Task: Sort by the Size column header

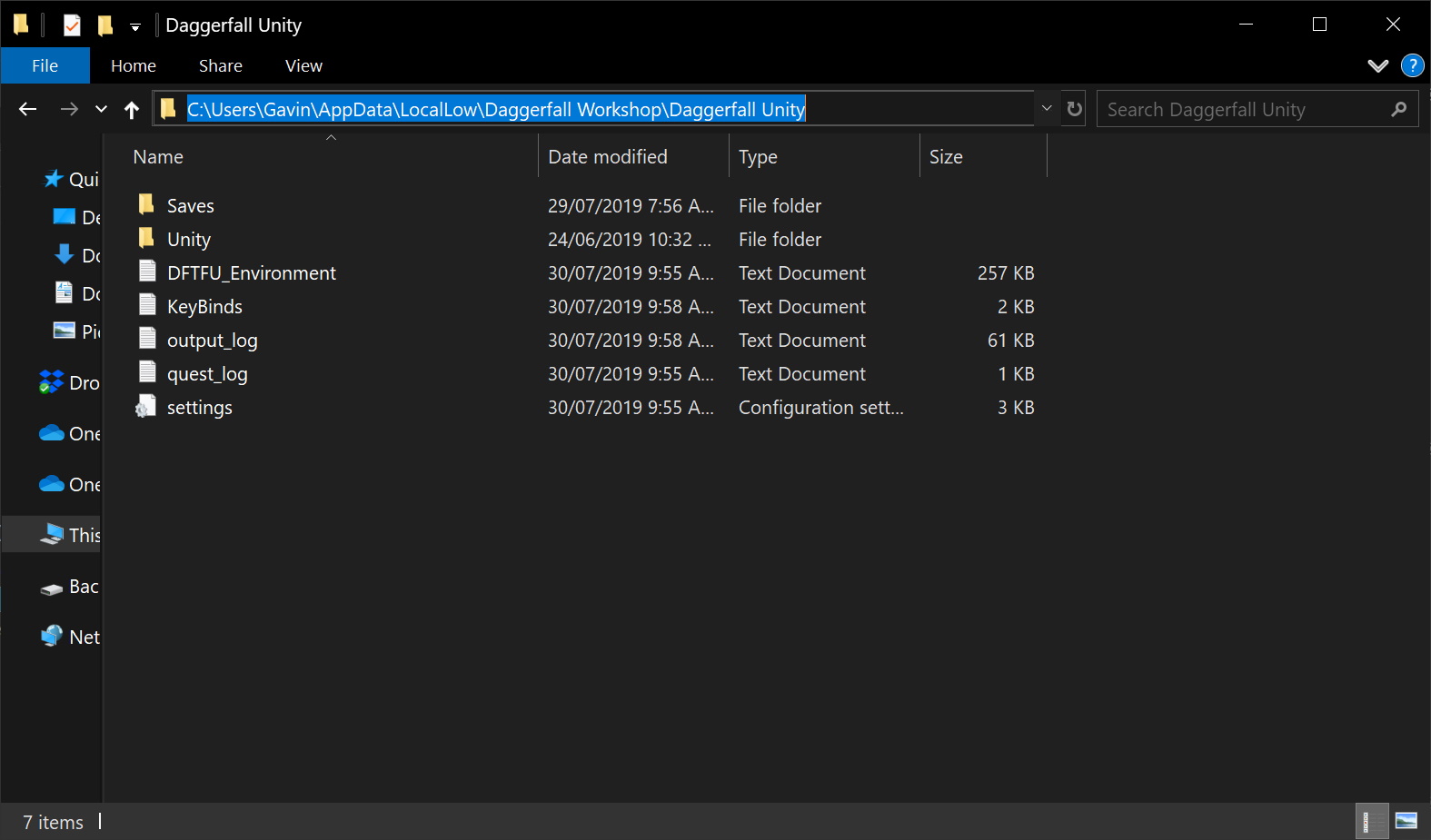Action: coord(983,156)
